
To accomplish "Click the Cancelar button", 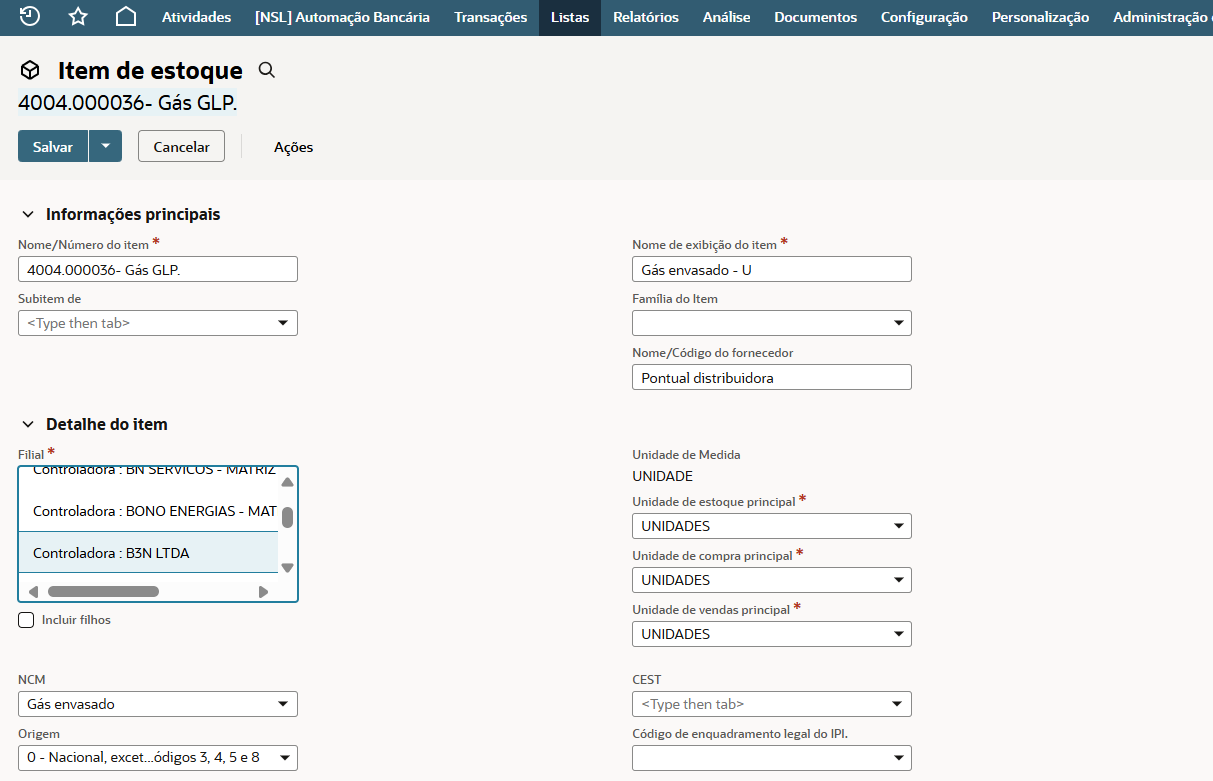I will pos(181,146).
